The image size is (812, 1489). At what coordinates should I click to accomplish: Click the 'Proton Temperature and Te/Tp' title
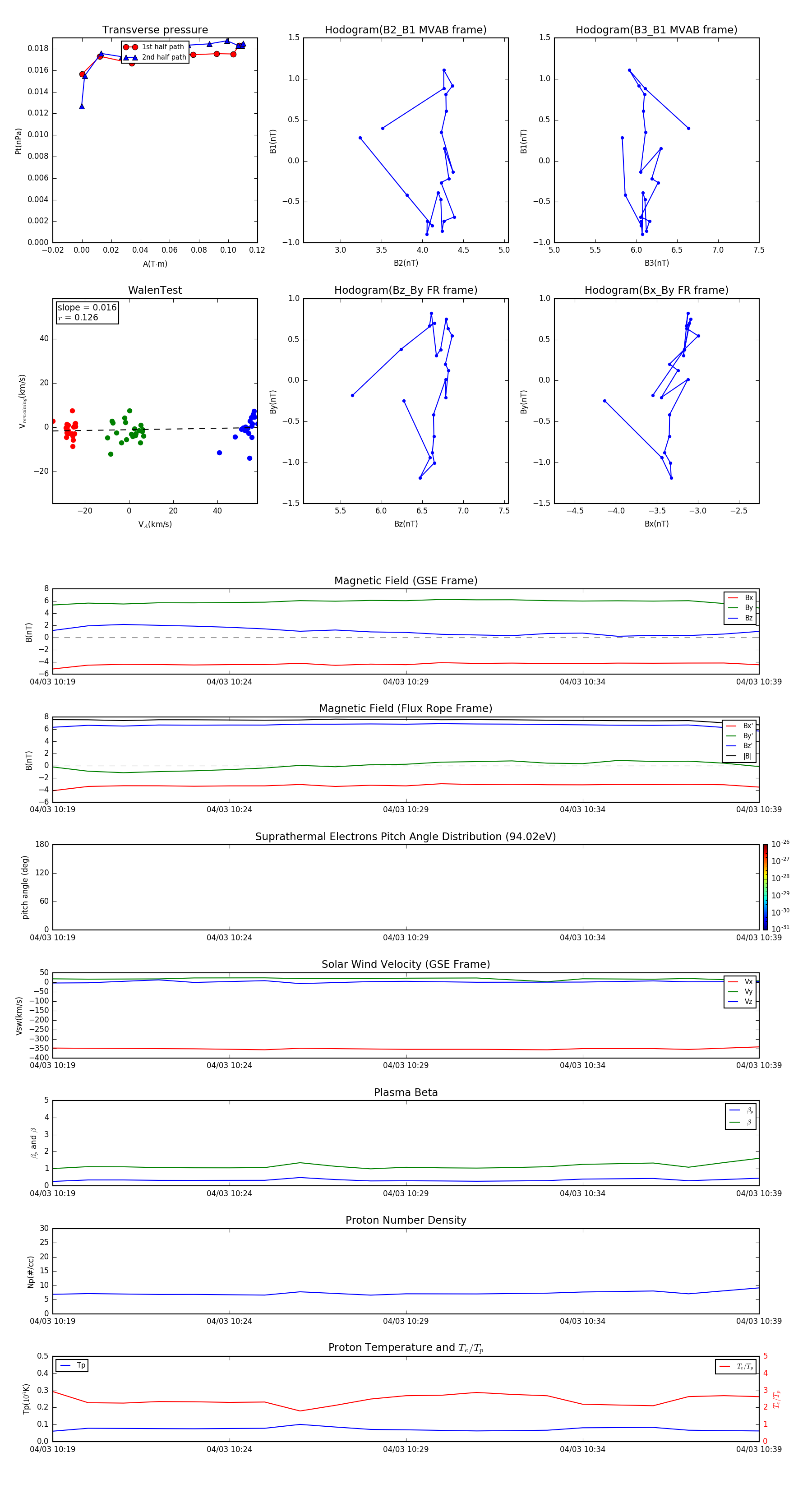click(x=406, y=1348)
